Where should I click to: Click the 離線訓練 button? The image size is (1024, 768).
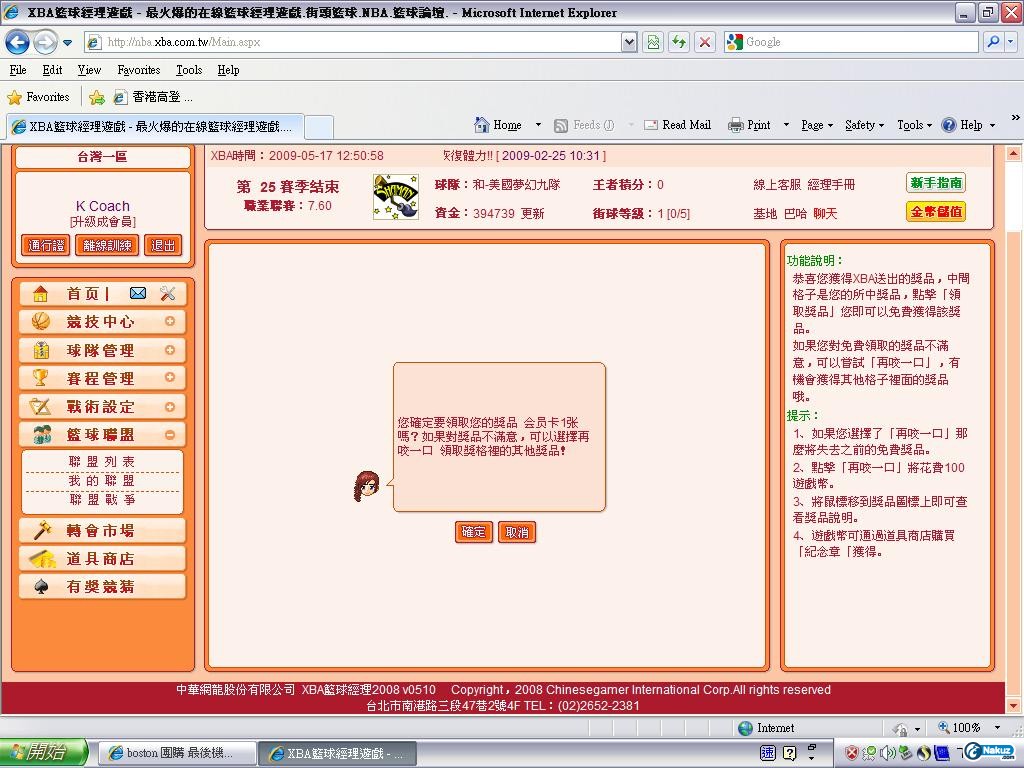107,246
